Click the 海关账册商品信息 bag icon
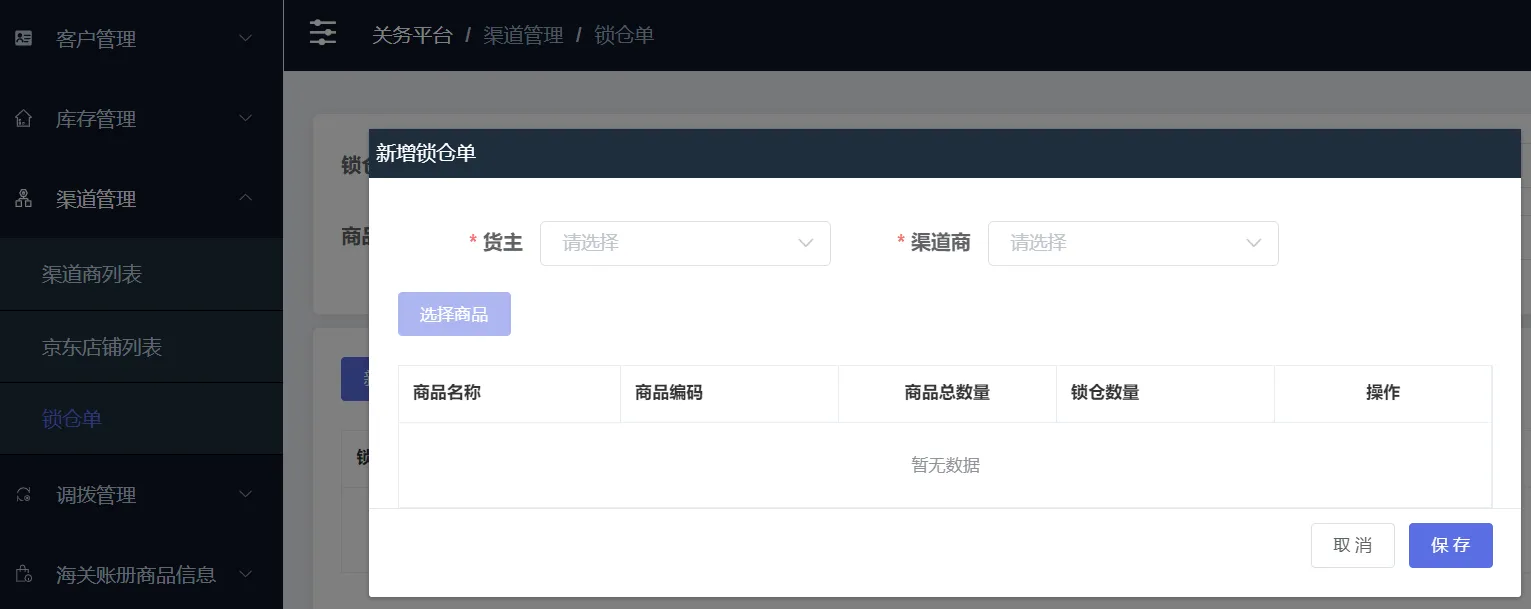 point(23,575)
